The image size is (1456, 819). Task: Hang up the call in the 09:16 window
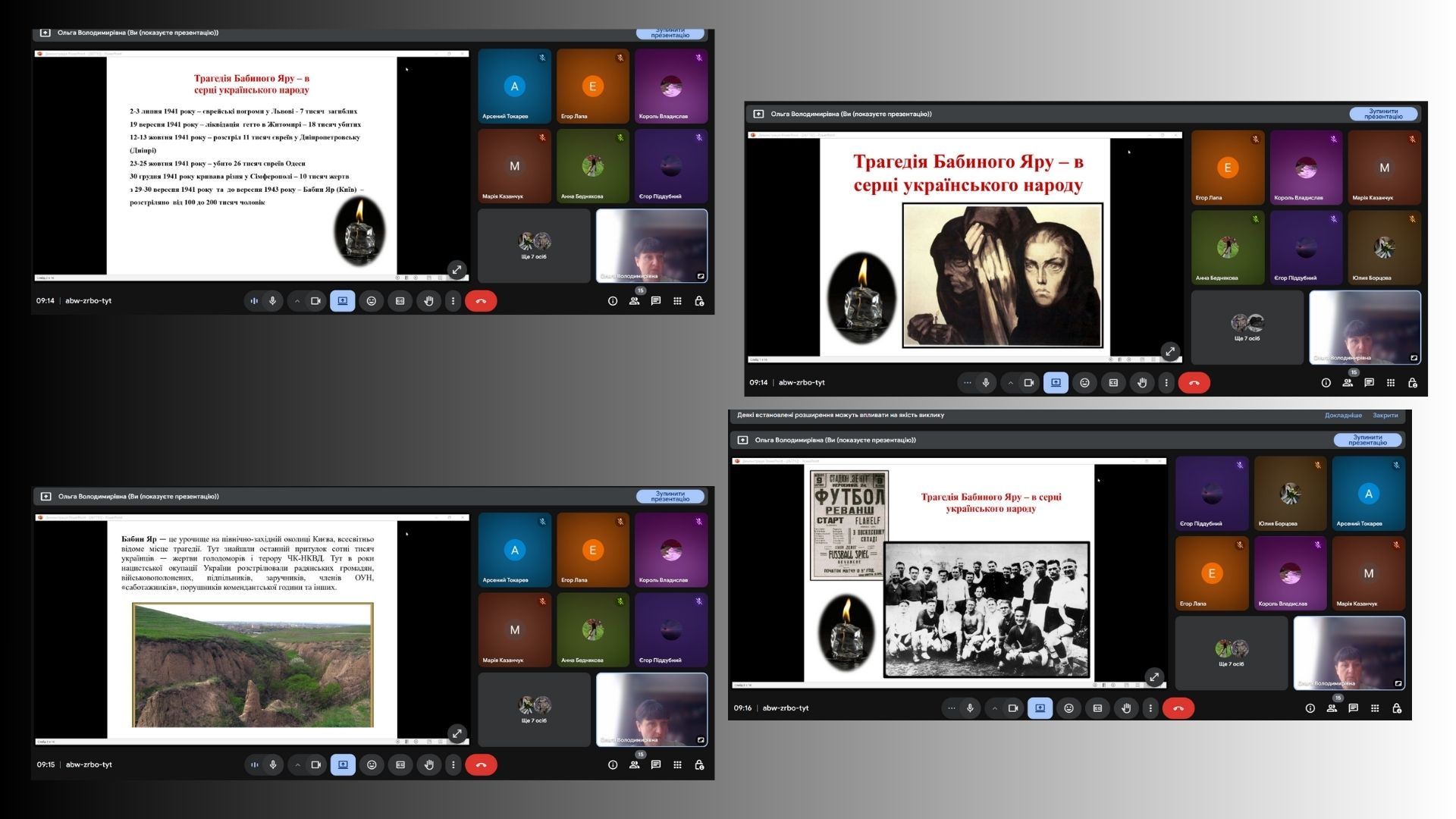[1178, 708]
